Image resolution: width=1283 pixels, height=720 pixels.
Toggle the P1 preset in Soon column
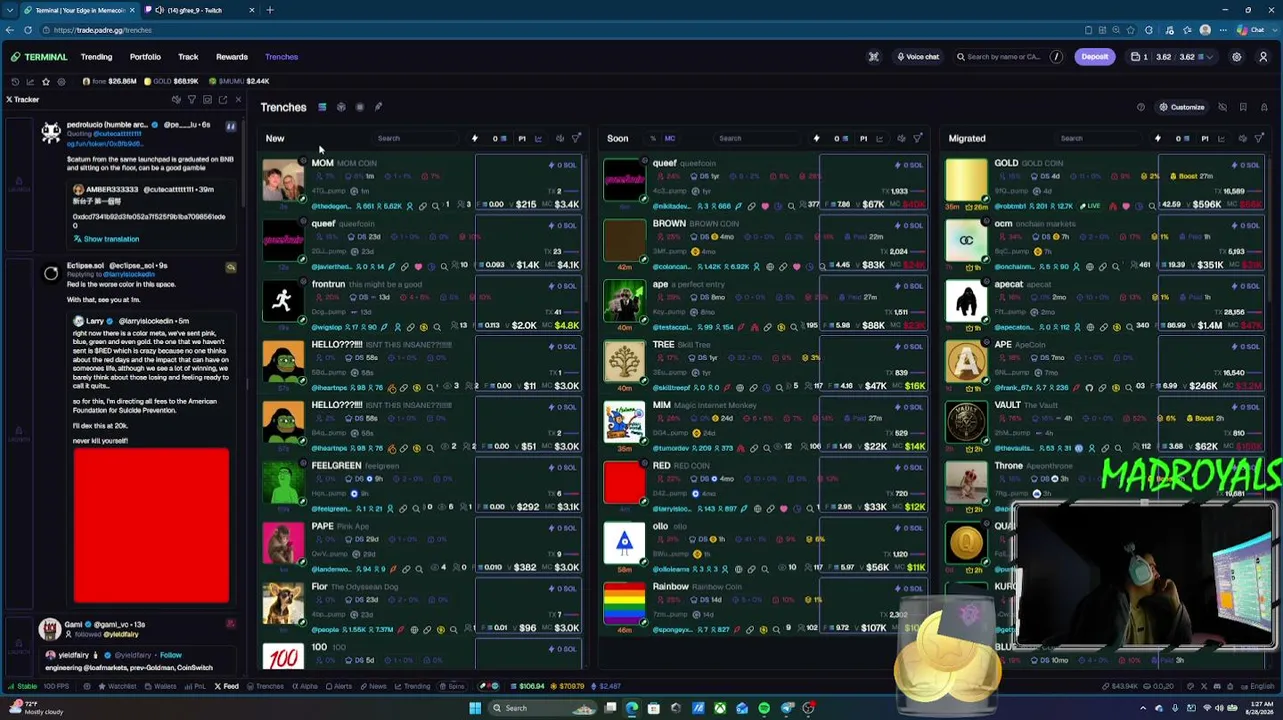point(863,139)
